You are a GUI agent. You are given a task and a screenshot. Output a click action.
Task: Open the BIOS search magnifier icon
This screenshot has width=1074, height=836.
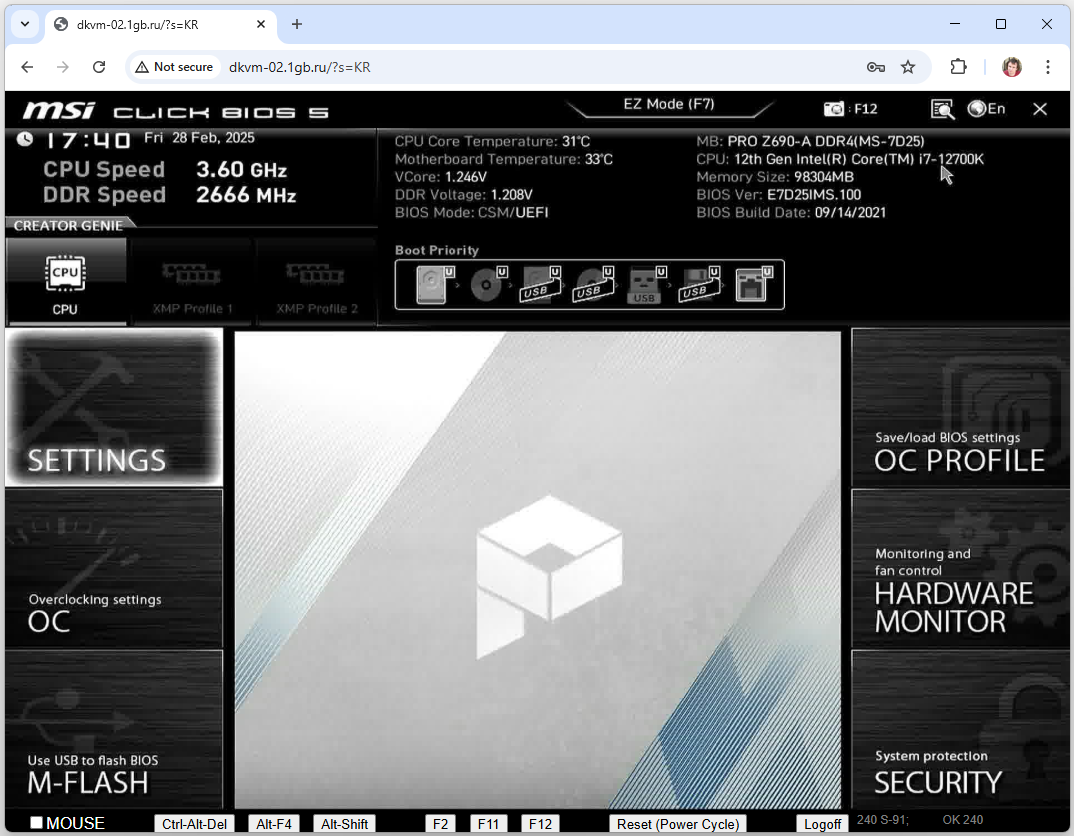tap(941, 109)
